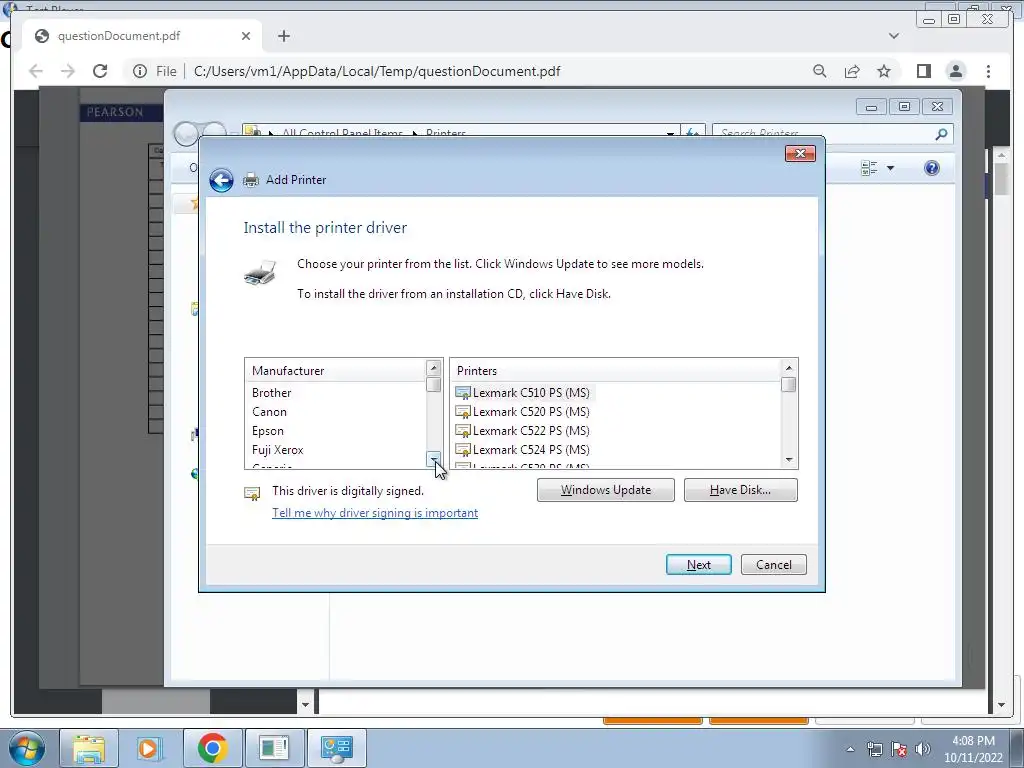Cancel the Add Printer wizard

pyautogui.click(x=774, y=565)
